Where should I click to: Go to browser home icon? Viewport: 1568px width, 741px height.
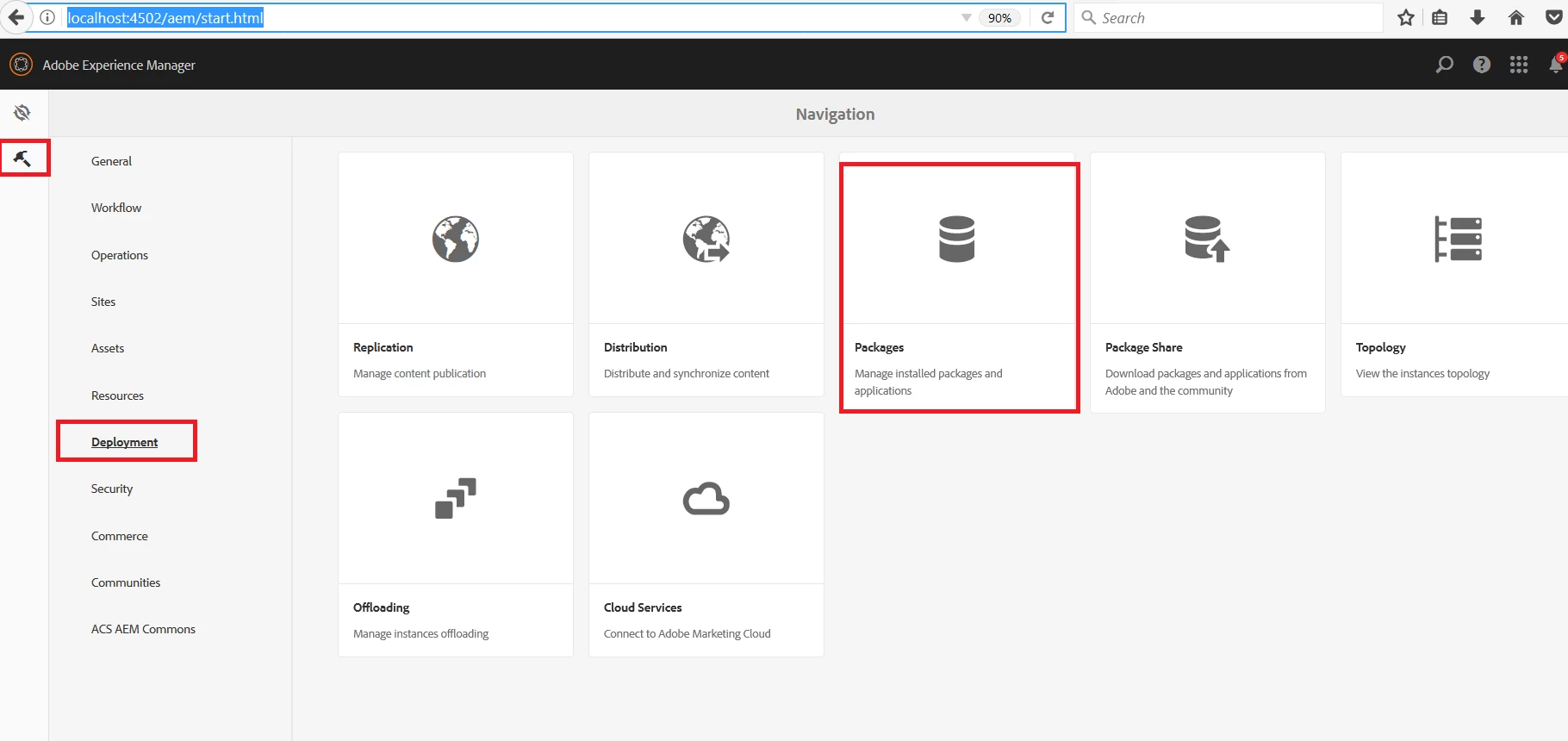(1516, 17)
